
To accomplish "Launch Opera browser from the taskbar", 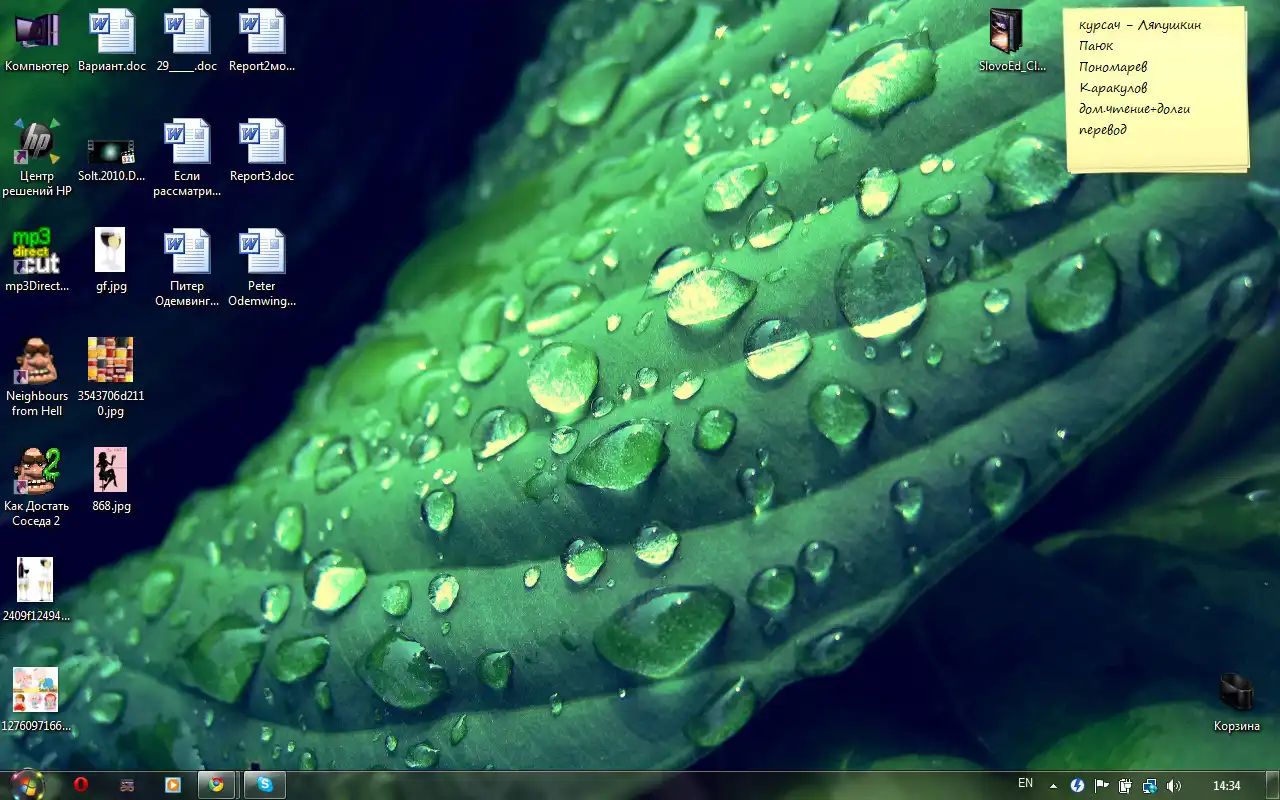I will [80, 785].
